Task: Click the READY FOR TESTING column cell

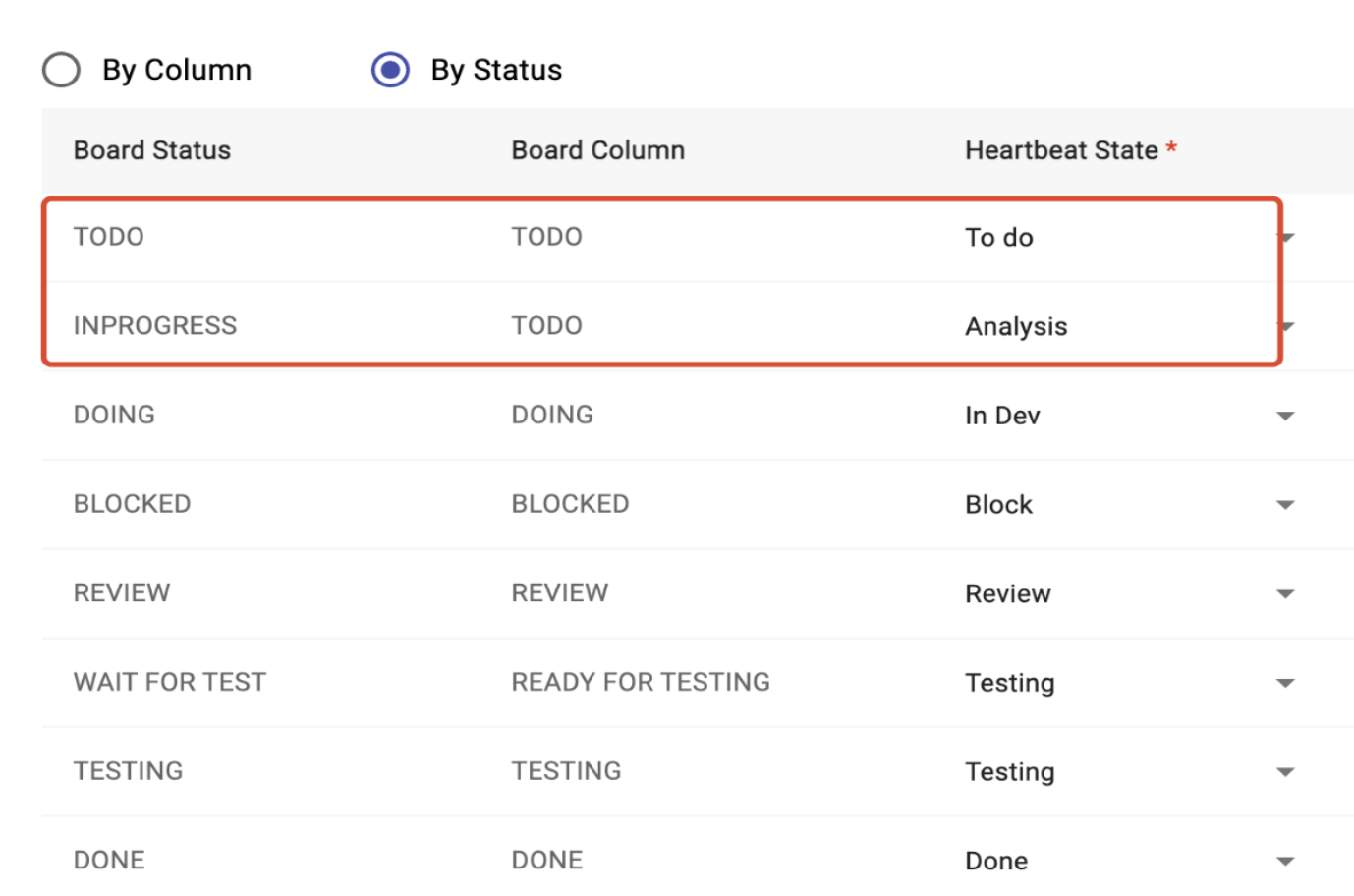Action: click(x=641, y=682)
